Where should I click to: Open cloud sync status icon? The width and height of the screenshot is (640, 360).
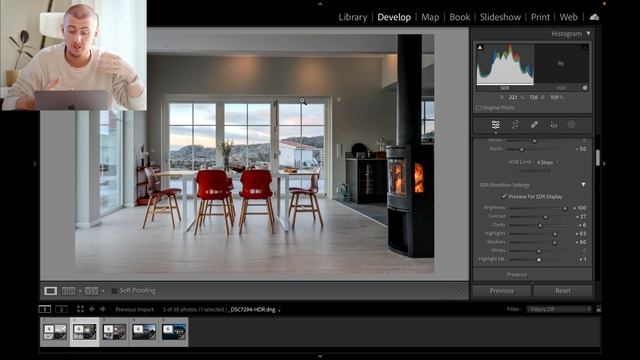[594, 17]
